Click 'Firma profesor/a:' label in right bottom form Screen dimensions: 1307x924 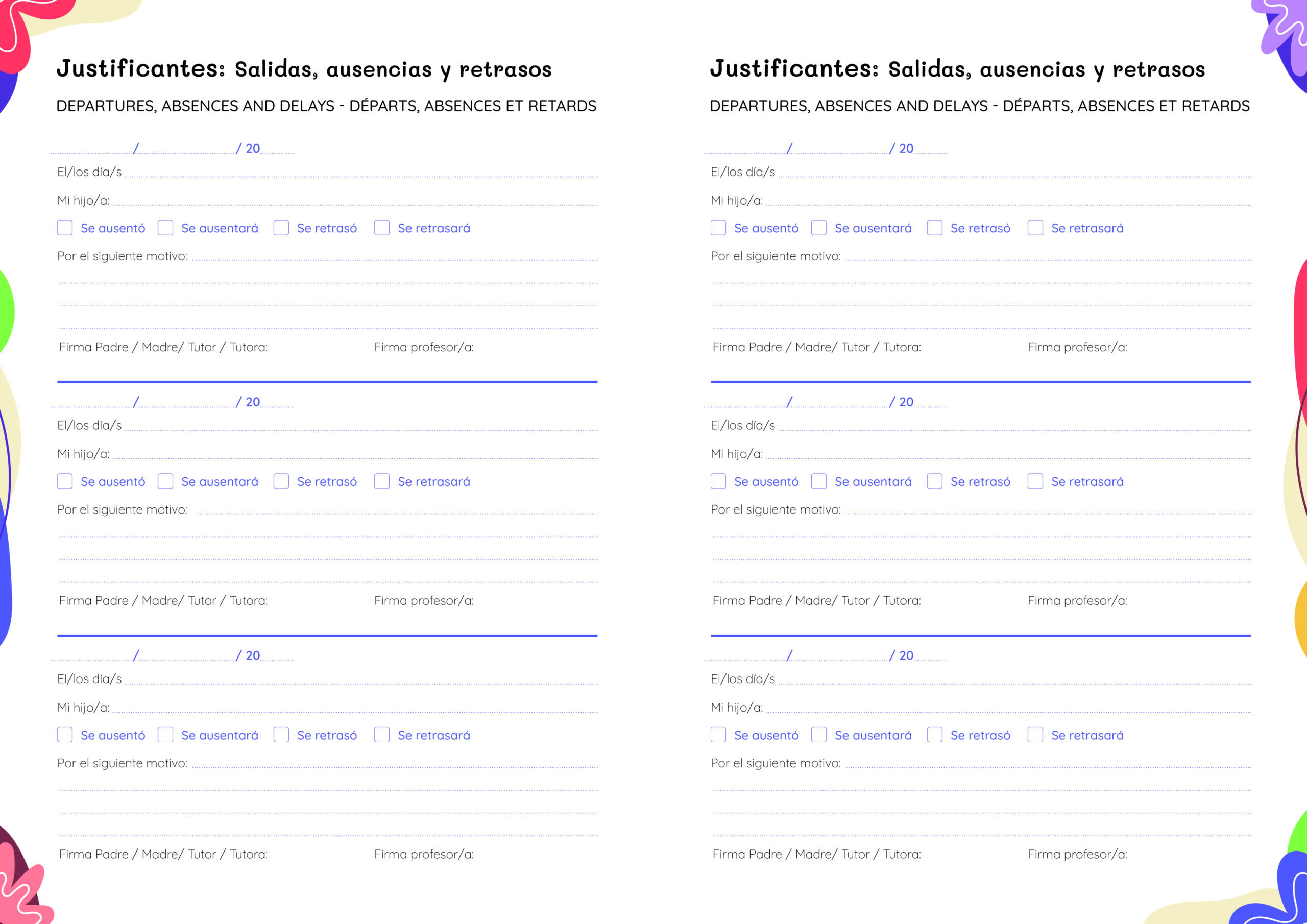point(1077,854)
